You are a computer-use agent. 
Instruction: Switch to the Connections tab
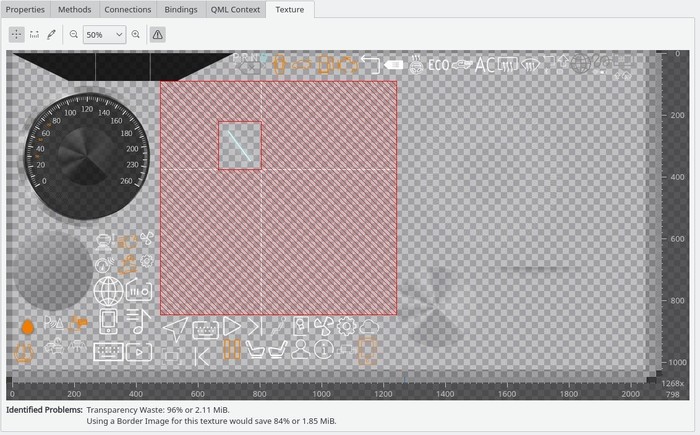pyautogui.click(x=128, y=9)
